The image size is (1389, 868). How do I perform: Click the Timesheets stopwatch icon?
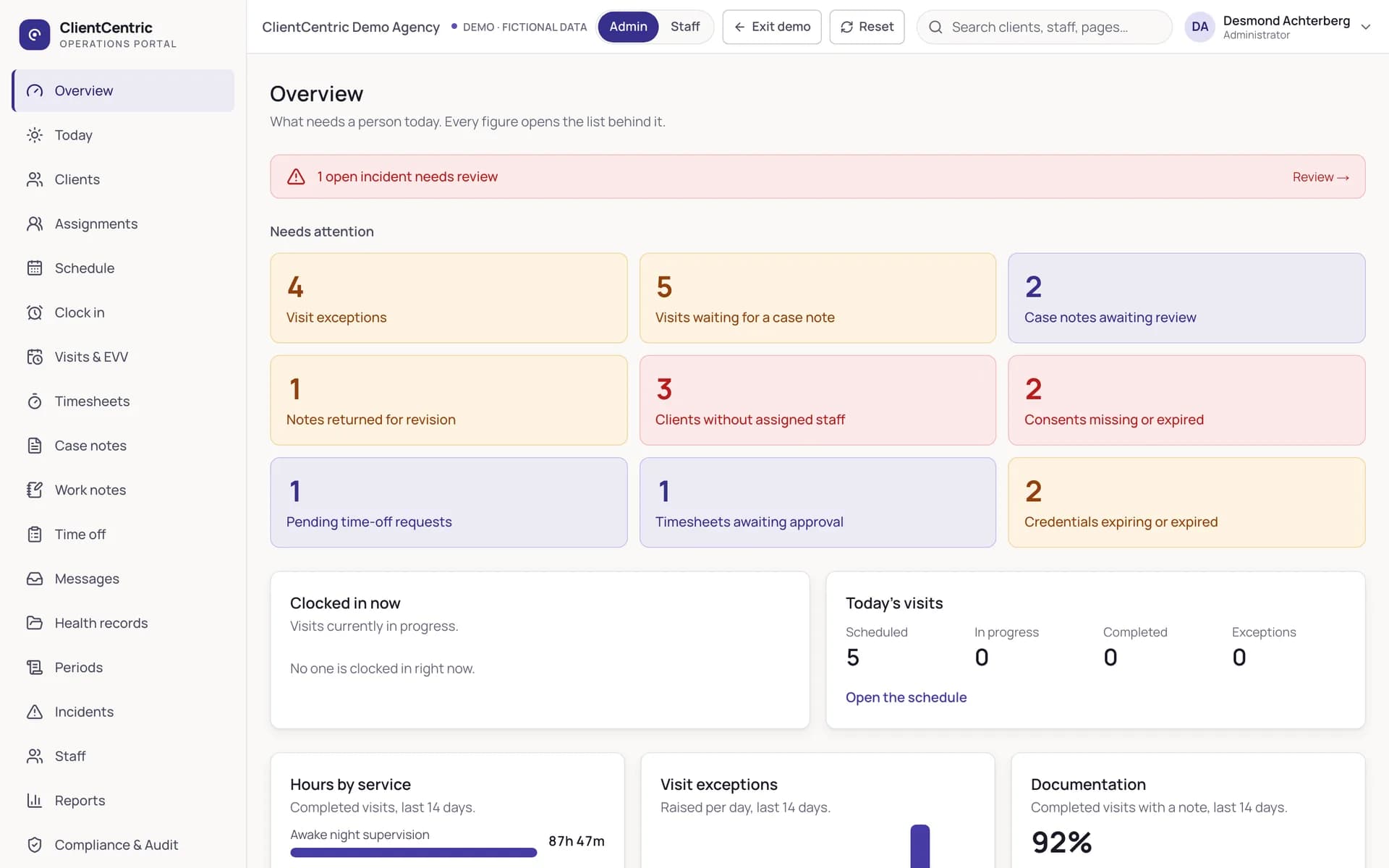pyautogui.click(x=35, y=401)
